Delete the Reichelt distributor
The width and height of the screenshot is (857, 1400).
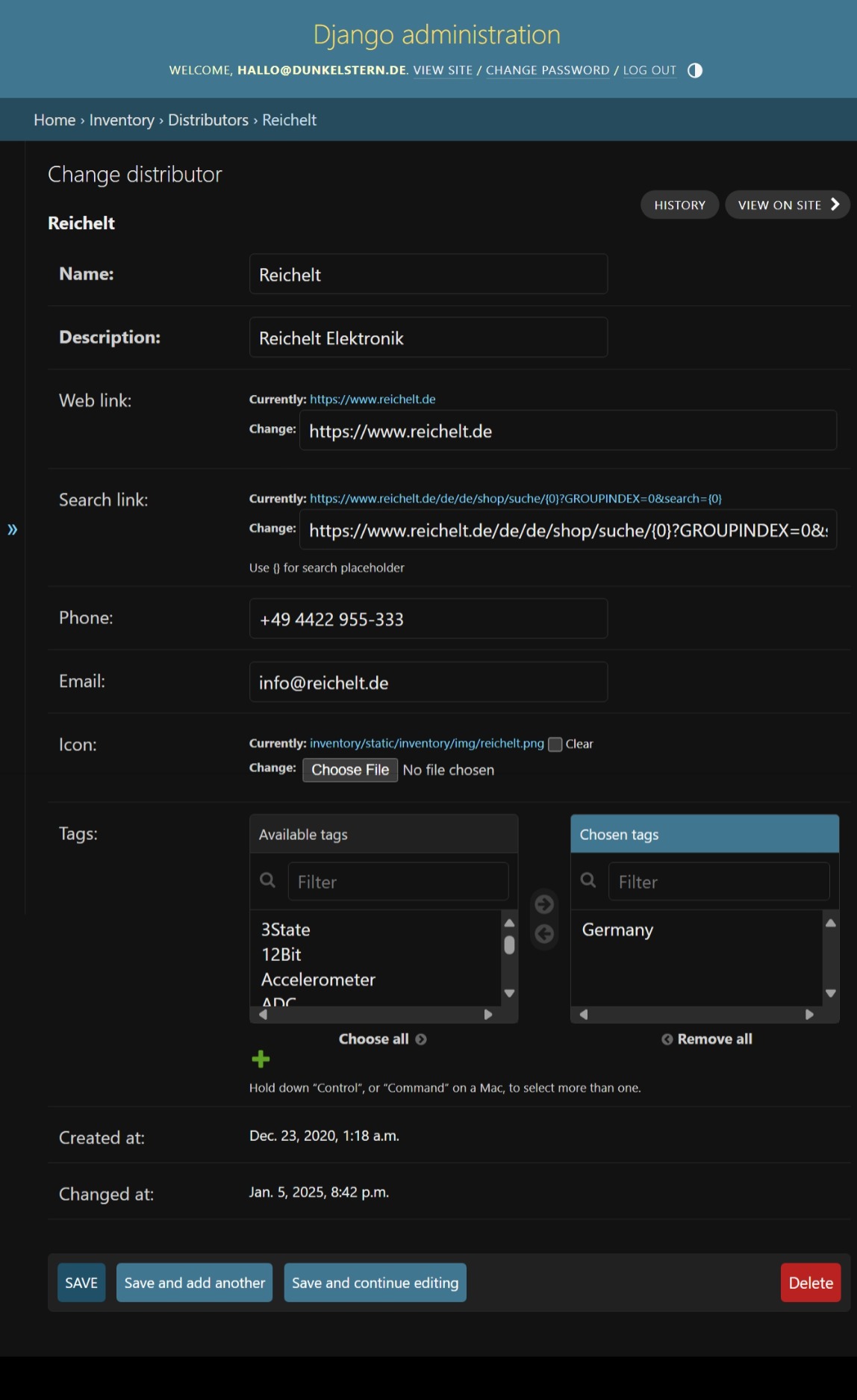pos(811,1282)
